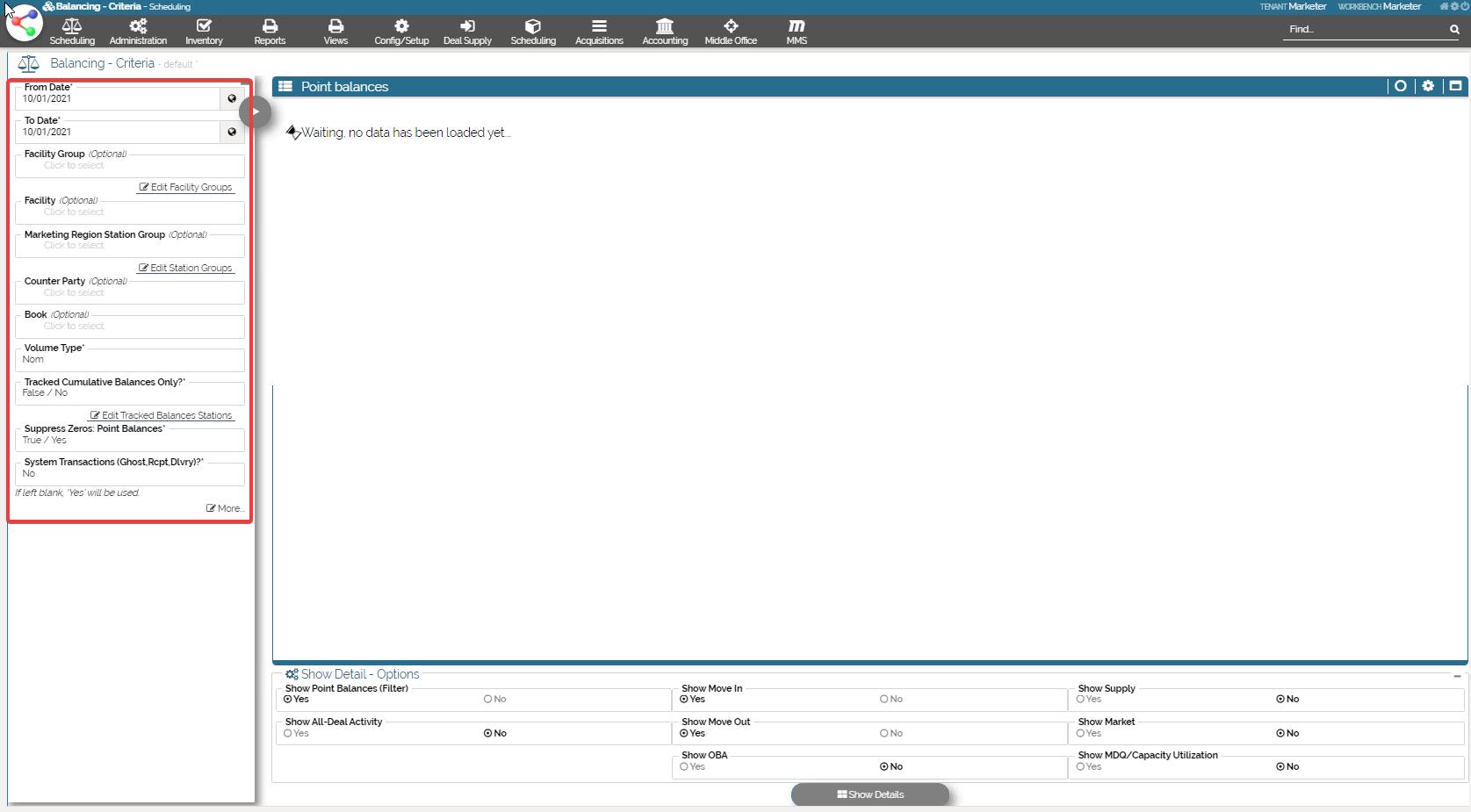Expand the Counter Party selection field

point(130,292)
